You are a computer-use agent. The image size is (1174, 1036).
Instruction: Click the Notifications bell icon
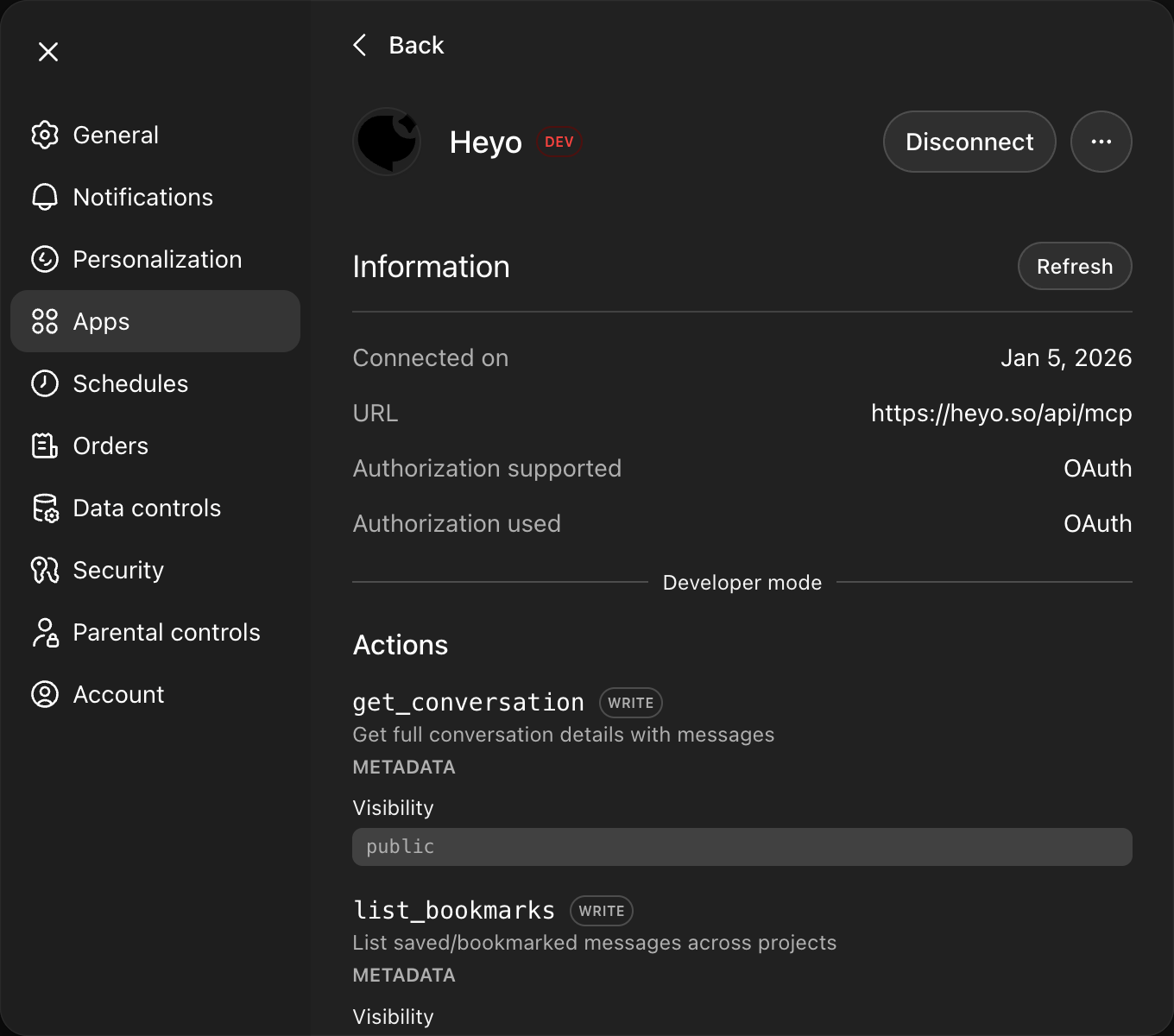tap(45, 197)
